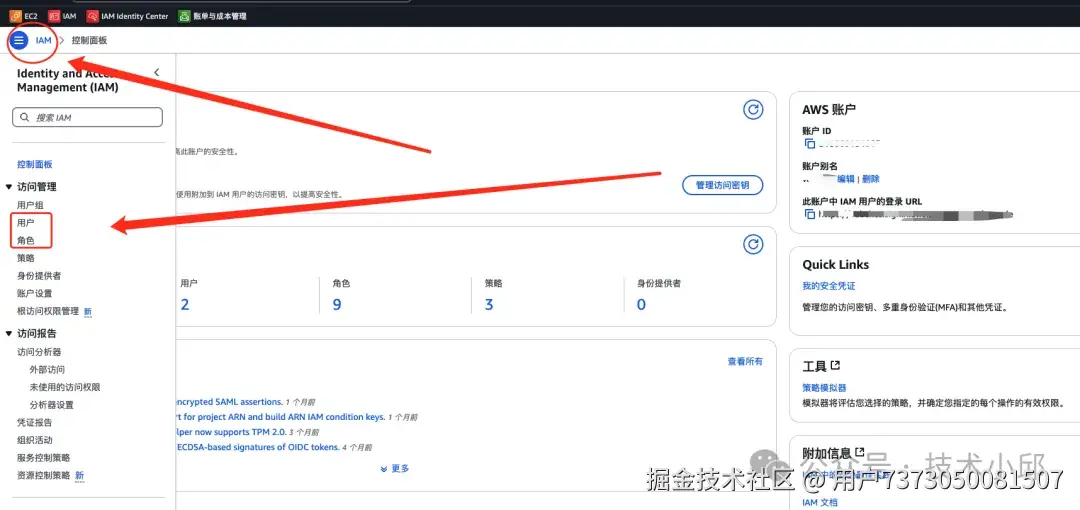Viewport: 1080px width, 510px height.
Task: Focus the 搜索 IAM search field
Action: [87, 117]
